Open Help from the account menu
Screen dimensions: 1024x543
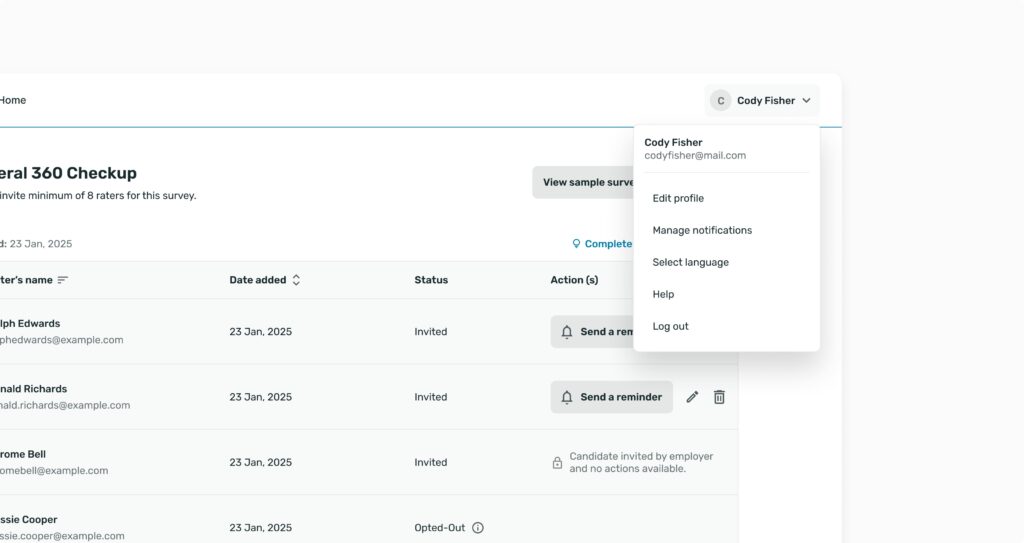click(x=663, y=294)
